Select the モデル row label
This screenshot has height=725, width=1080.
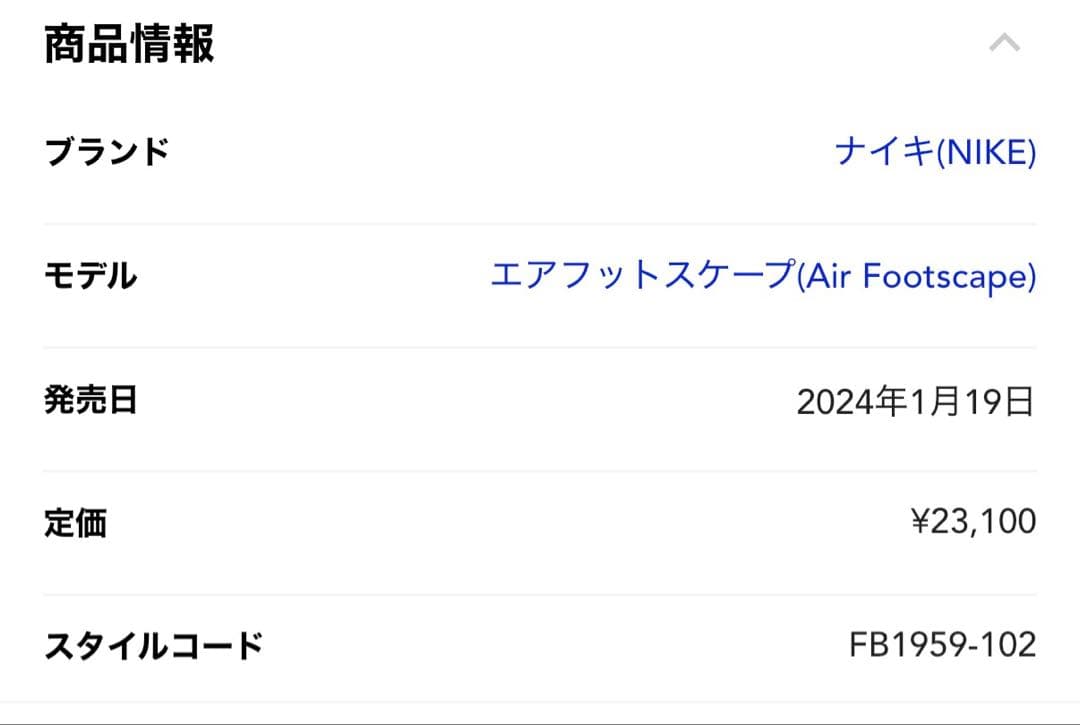point(92,277)
